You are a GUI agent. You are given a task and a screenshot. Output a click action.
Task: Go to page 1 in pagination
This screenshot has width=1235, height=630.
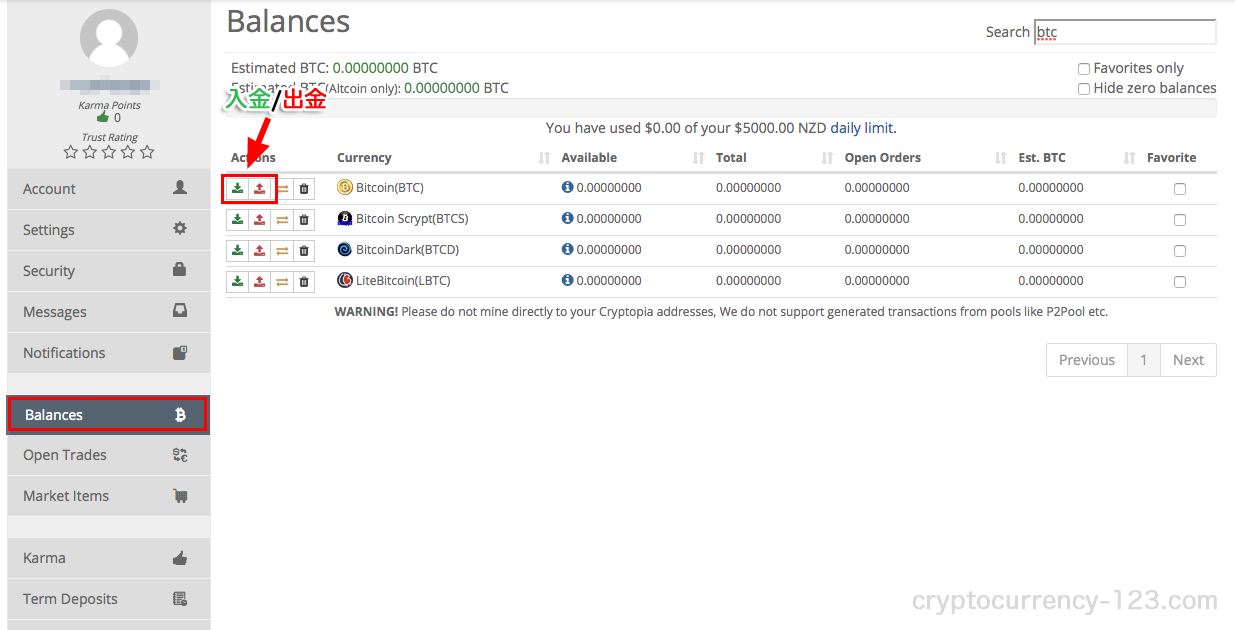(x=1144, y=360)
